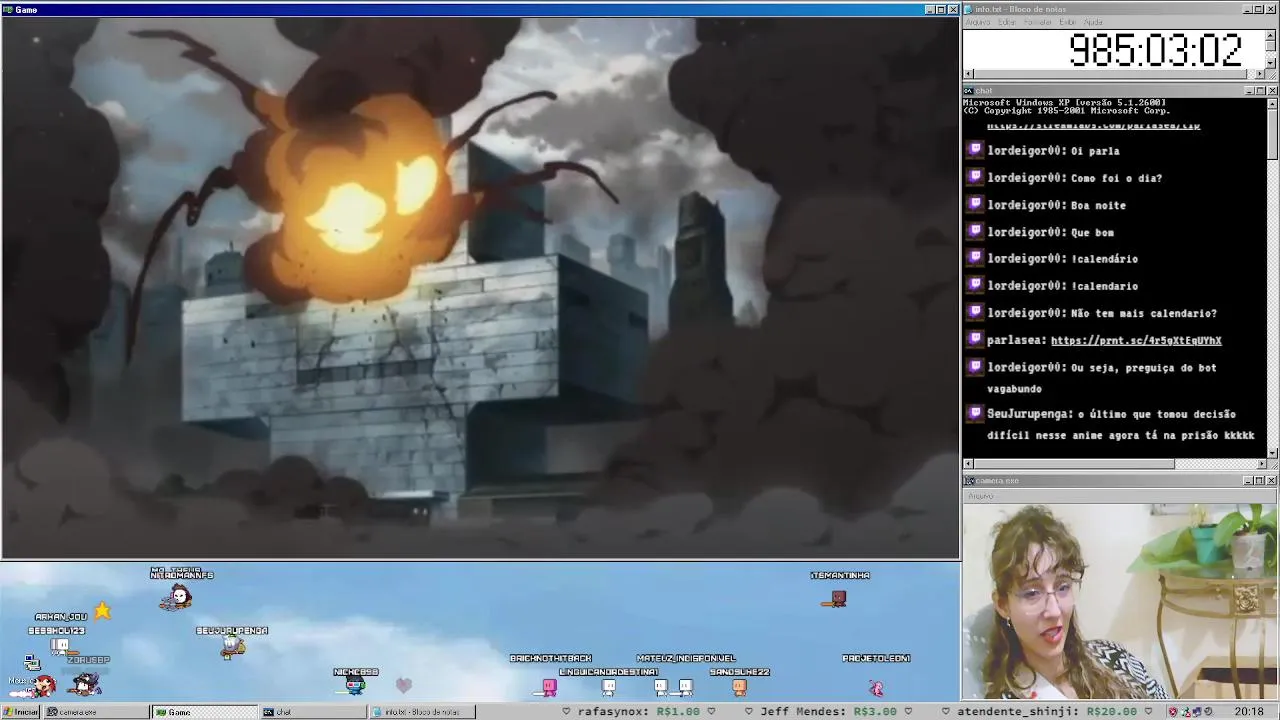Open info.txt Bloco de notas taskbar button
The width and height of the screenshot is (1280, 720).
[422, 712]
